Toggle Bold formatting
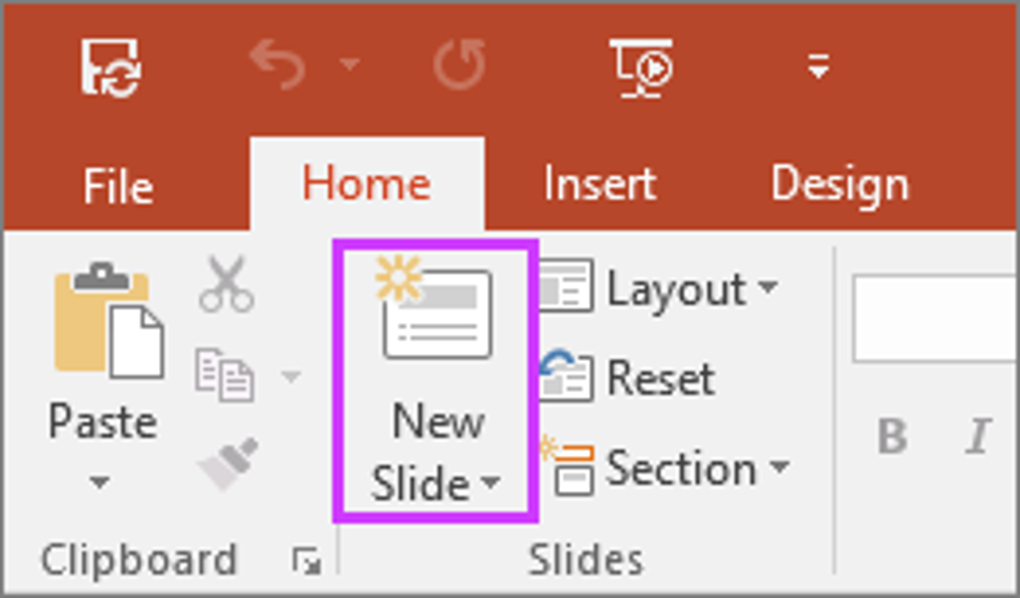This screenshot has height=598, width=1020. coord(892,437)
